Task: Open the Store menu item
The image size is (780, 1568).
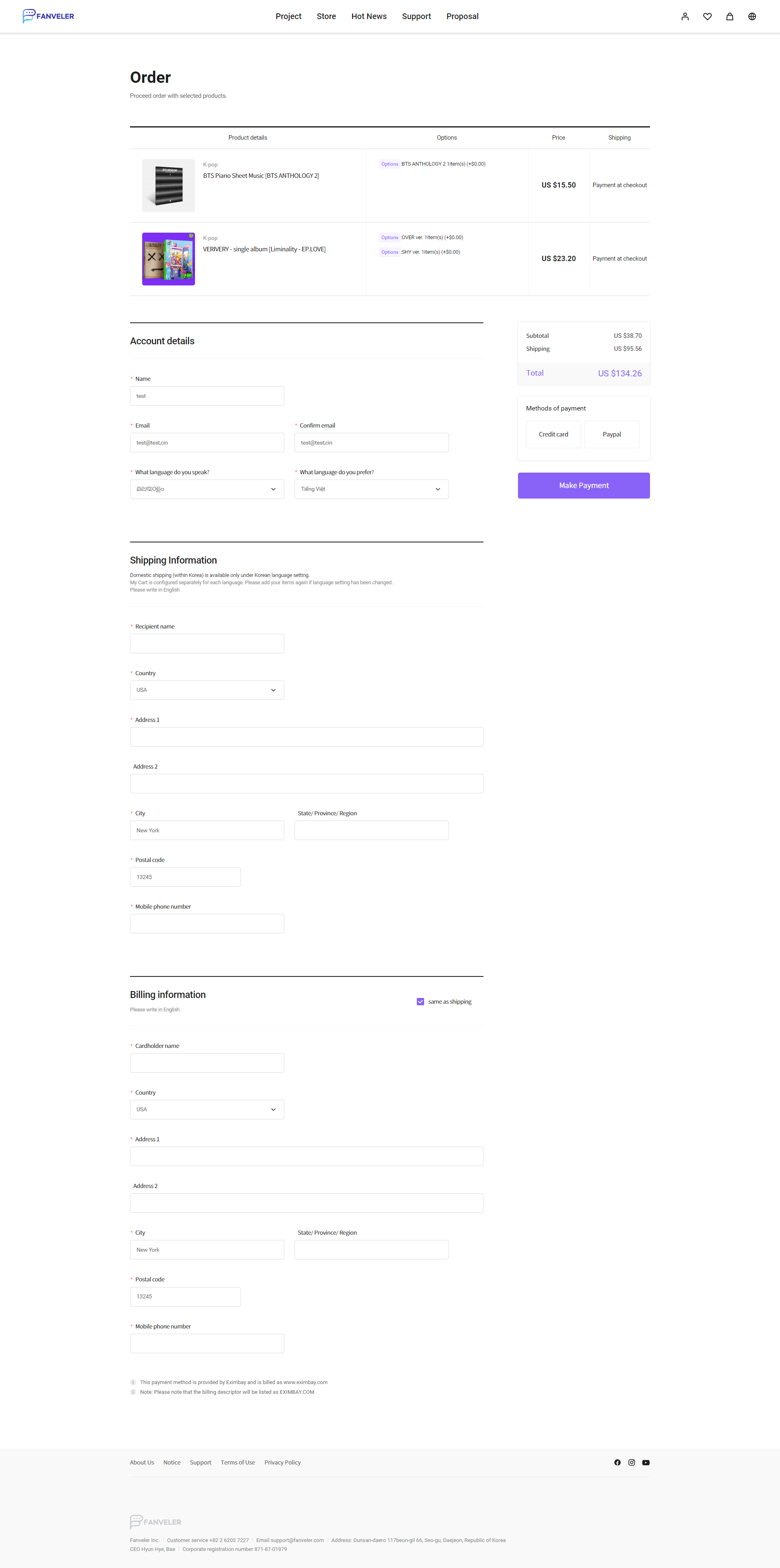Action: pos(326,16)
